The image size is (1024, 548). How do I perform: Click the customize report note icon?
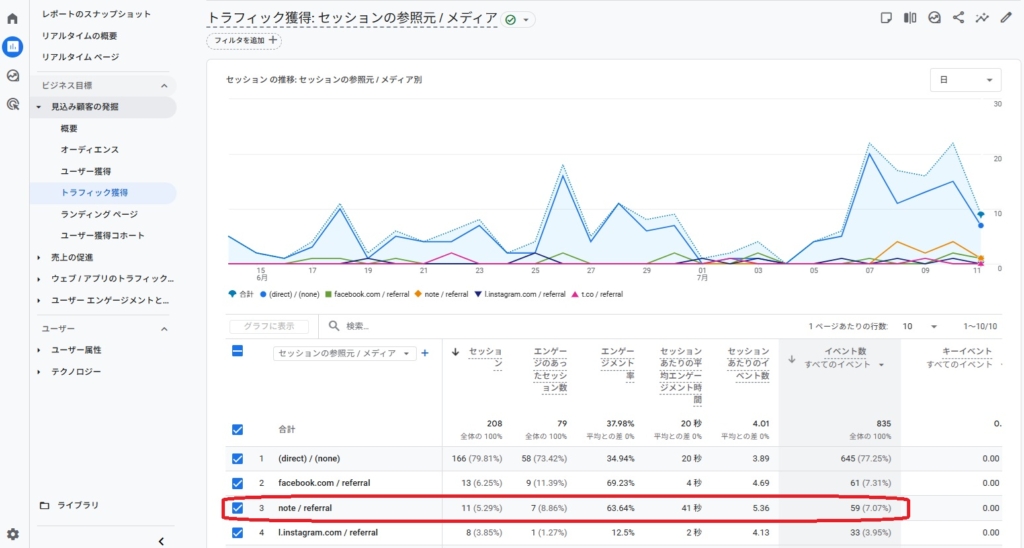886,18
